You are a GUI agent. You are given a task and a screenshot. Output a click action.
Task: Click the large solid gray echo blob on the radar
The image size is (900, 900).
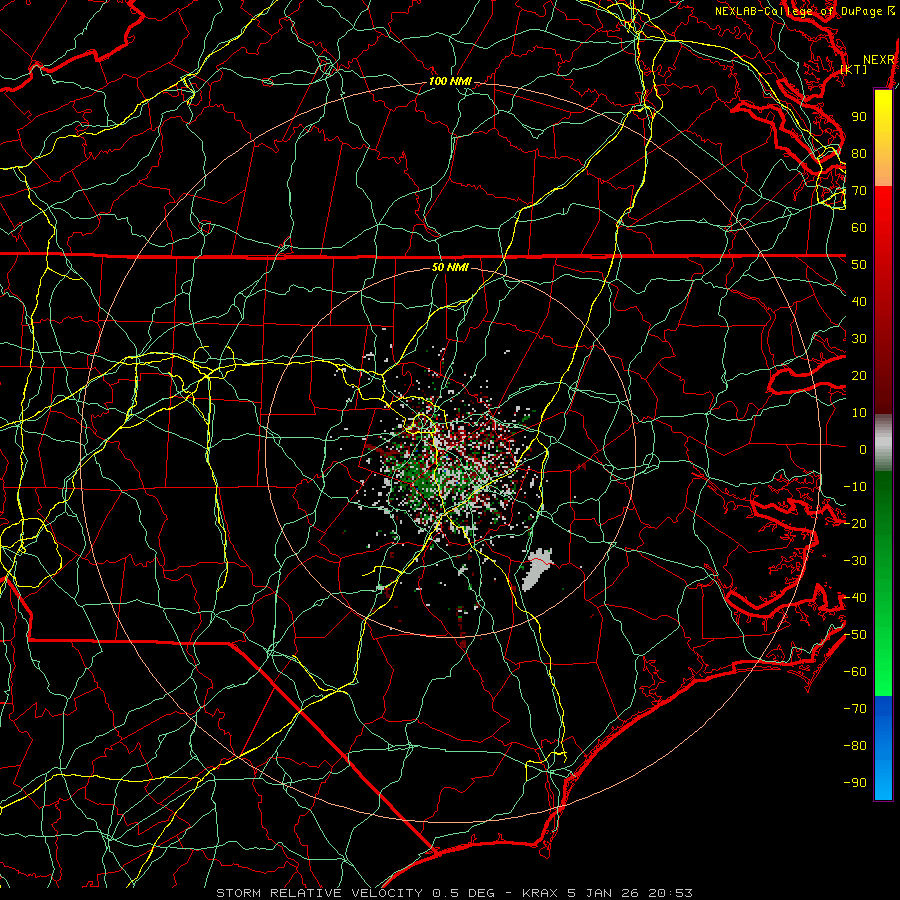537,568
